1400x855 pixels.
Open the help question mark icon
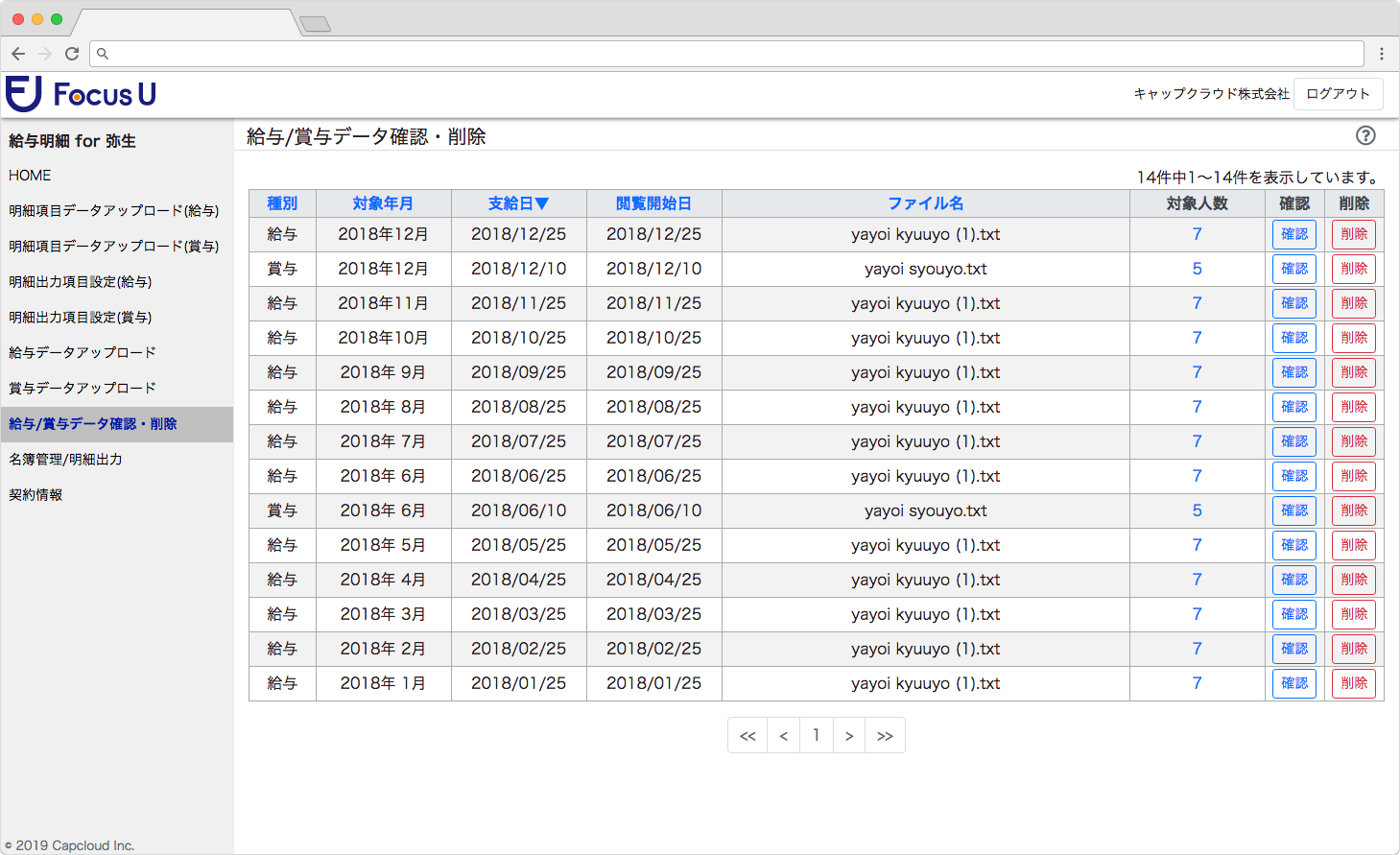pos(1365,135)
